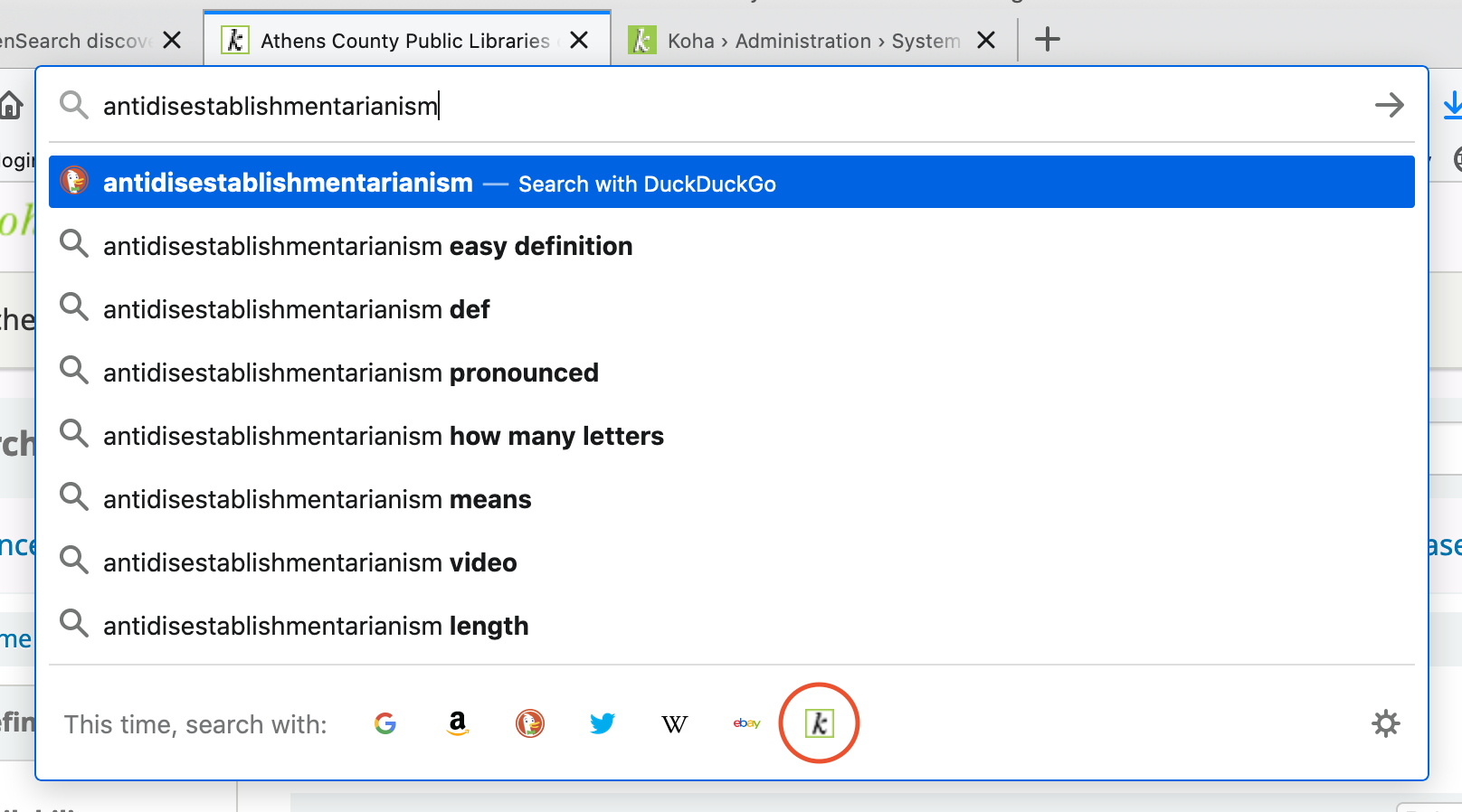The height and width of the screenshot is (812, 1462).
Task: Open the Home button in toolbar
Action: 11,106
